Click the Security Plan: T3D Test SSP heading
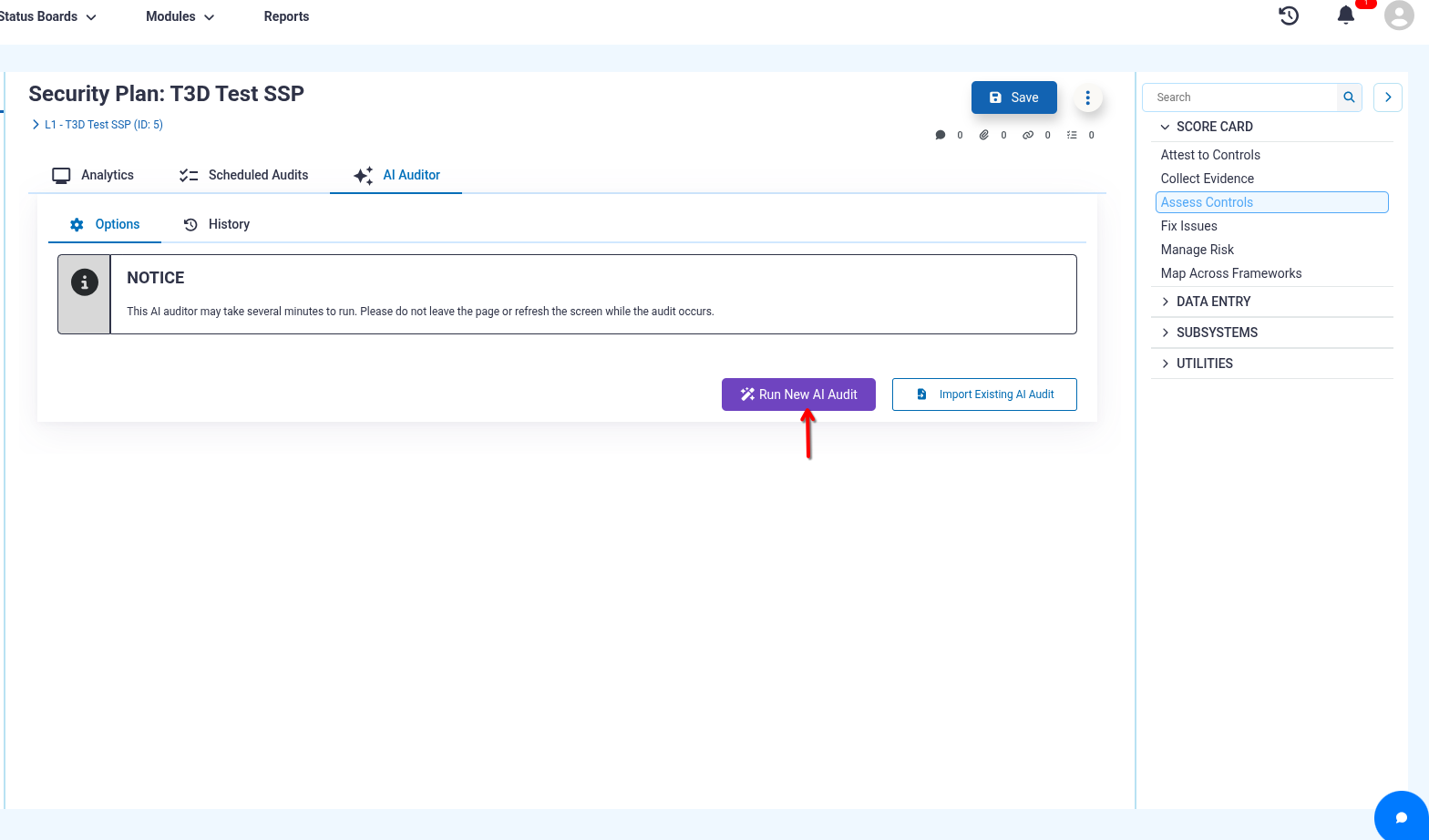This screenshot has width=1429, height=840. [167, 94]
